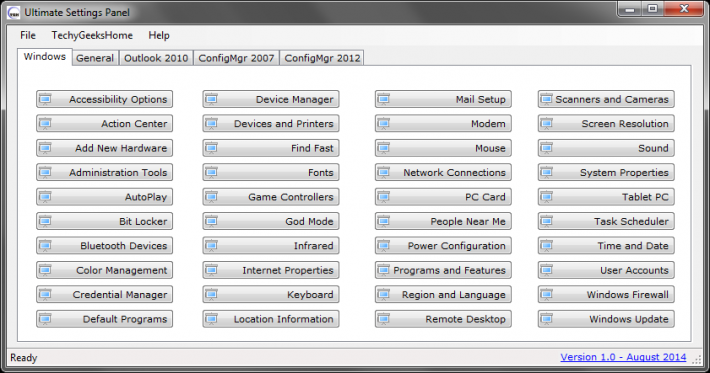Open the TechyGeeksHome menu
Image resolution: width=710 pixels, height=373 pixels.
[x=92, y=35]
